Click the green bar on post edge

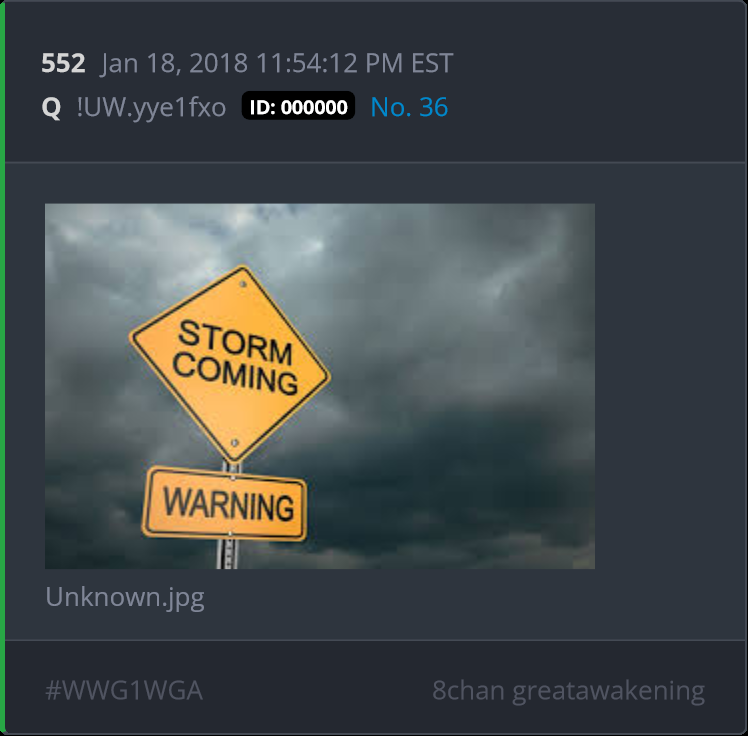pyautogui.click(x=2, y=368)
